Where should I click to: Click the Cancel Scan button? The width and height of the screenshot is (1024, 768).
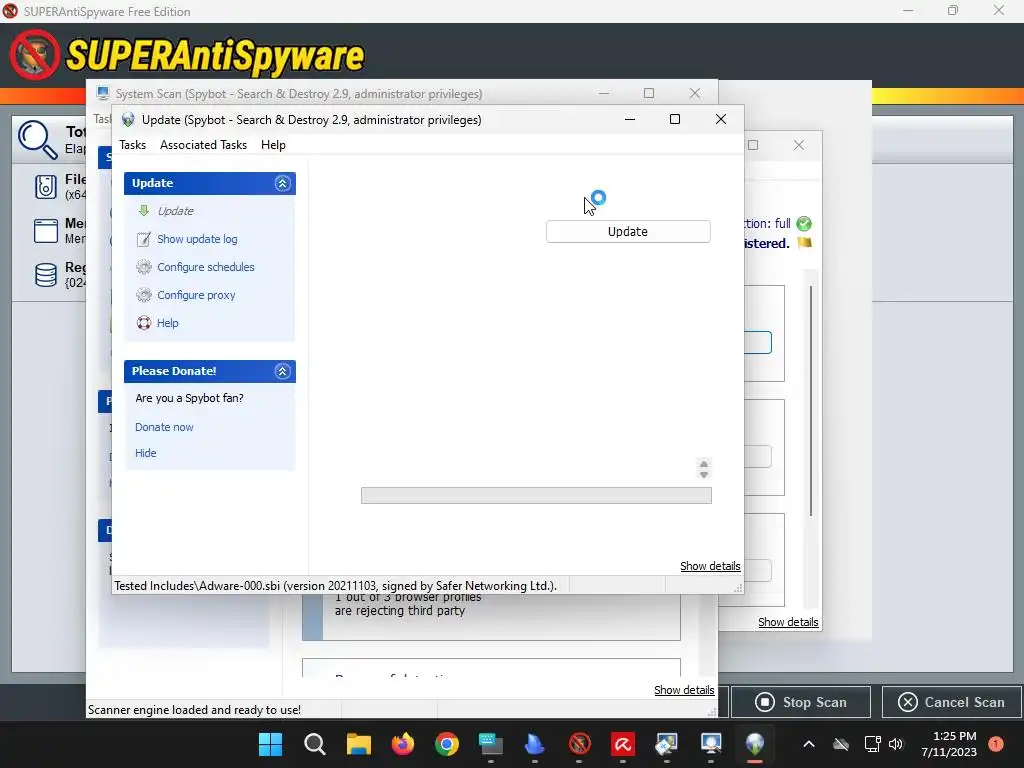(x=952, y=702)
